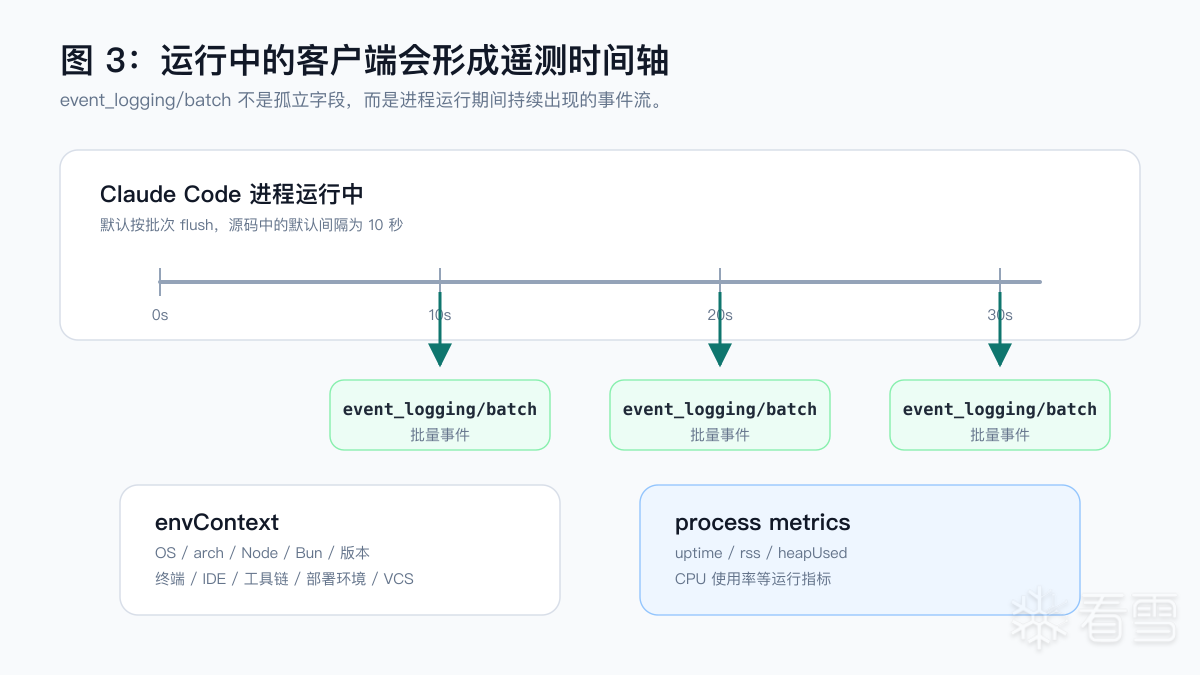The width and height of the screenshot is (1200, 675).
Task: Click the line 'OS / arch / Node / Bun / 版本'
Action: coord(262,553)
